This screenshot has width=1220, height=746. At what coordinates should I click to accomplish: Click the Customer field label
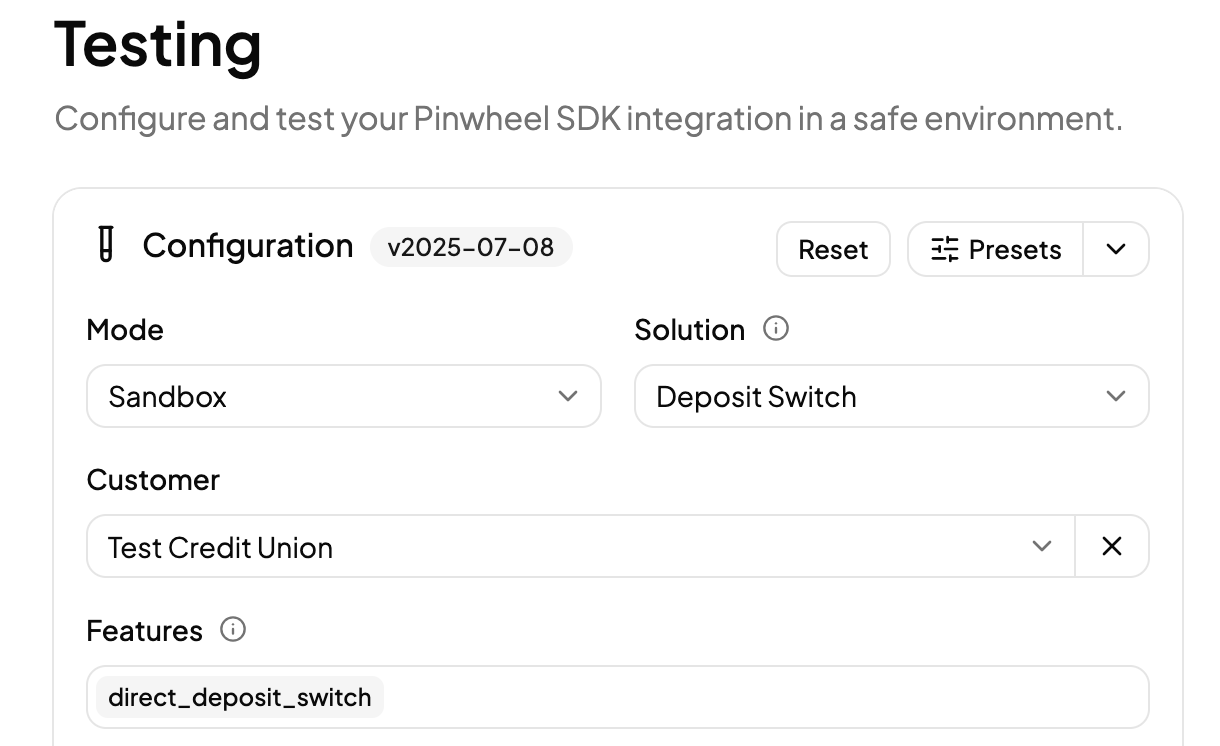coord(153,480)
